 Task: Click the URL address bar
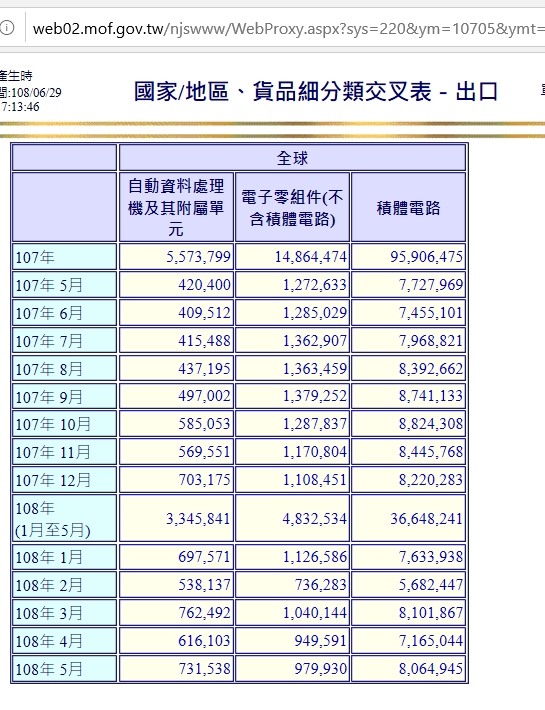point(288,29)
